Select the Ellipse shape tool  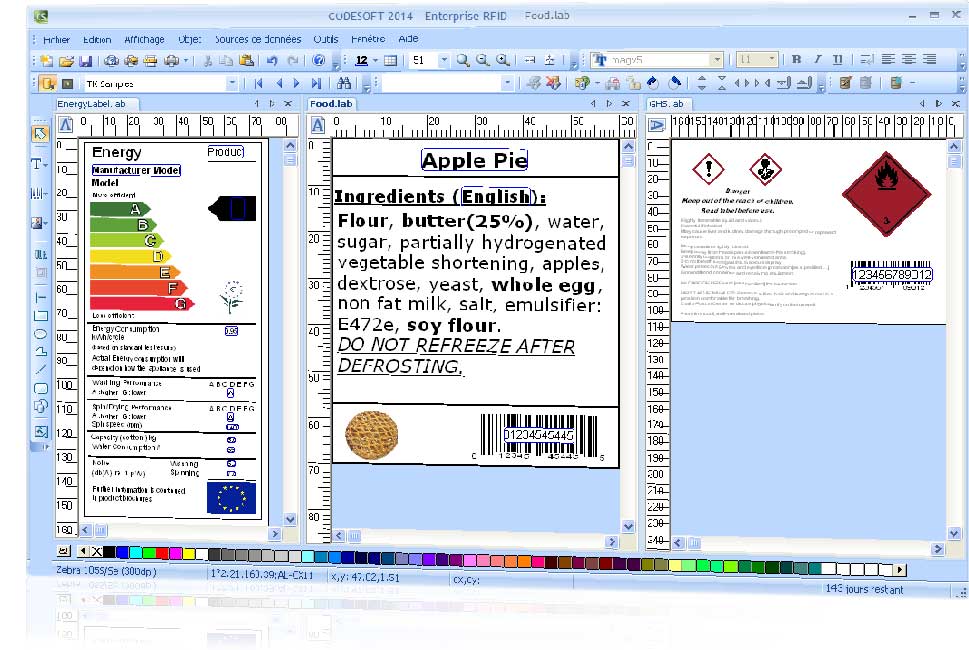click(x=41, y=333)
